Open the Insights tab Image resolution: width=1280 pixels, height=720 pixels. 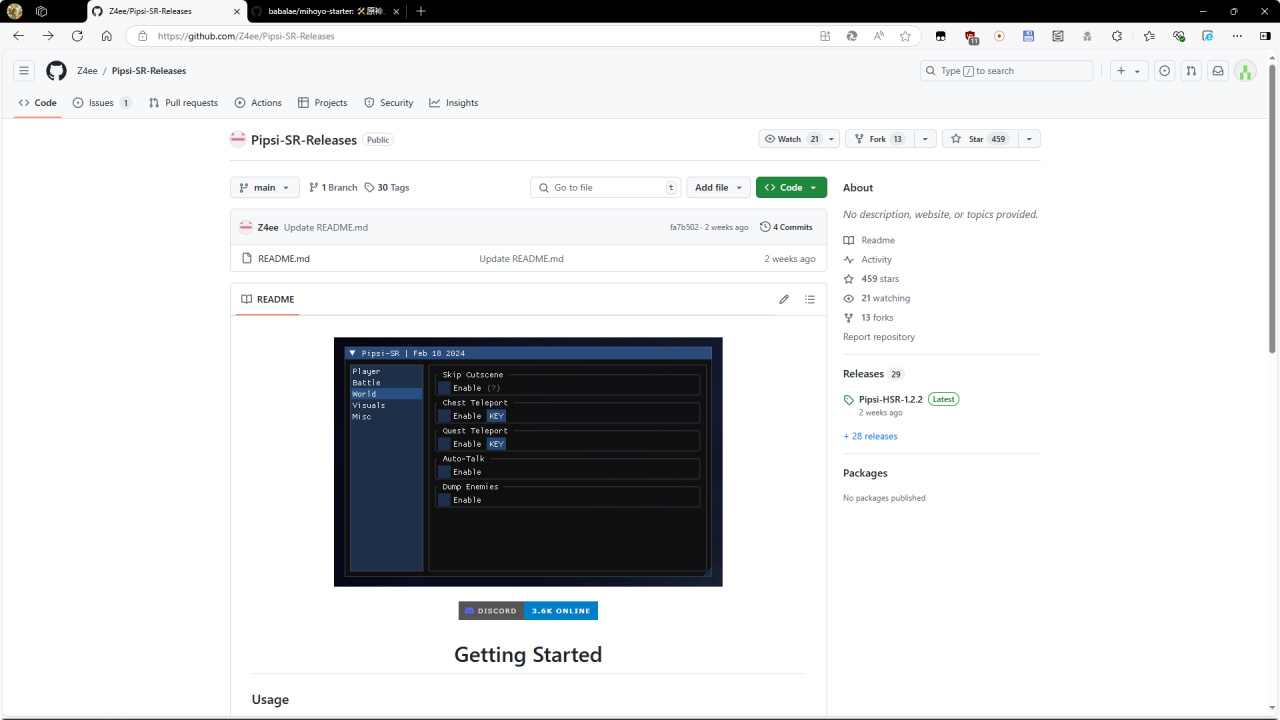click(454, 103)
